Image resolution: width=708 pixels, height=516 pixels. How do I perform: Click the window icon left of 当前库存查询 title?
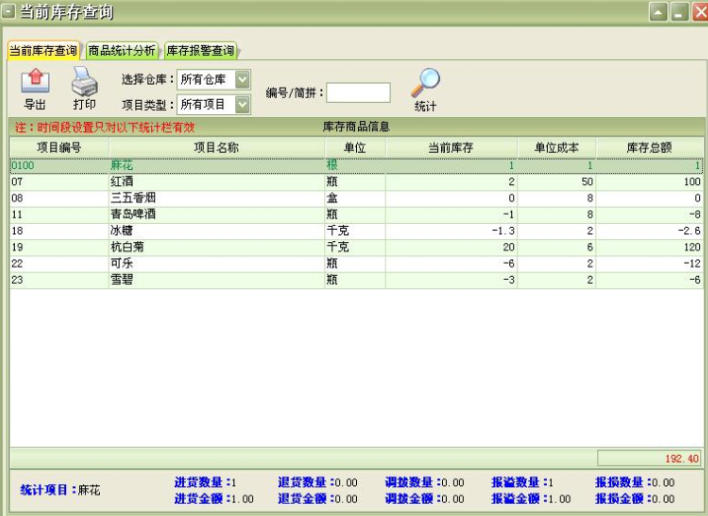click(9, 11)
